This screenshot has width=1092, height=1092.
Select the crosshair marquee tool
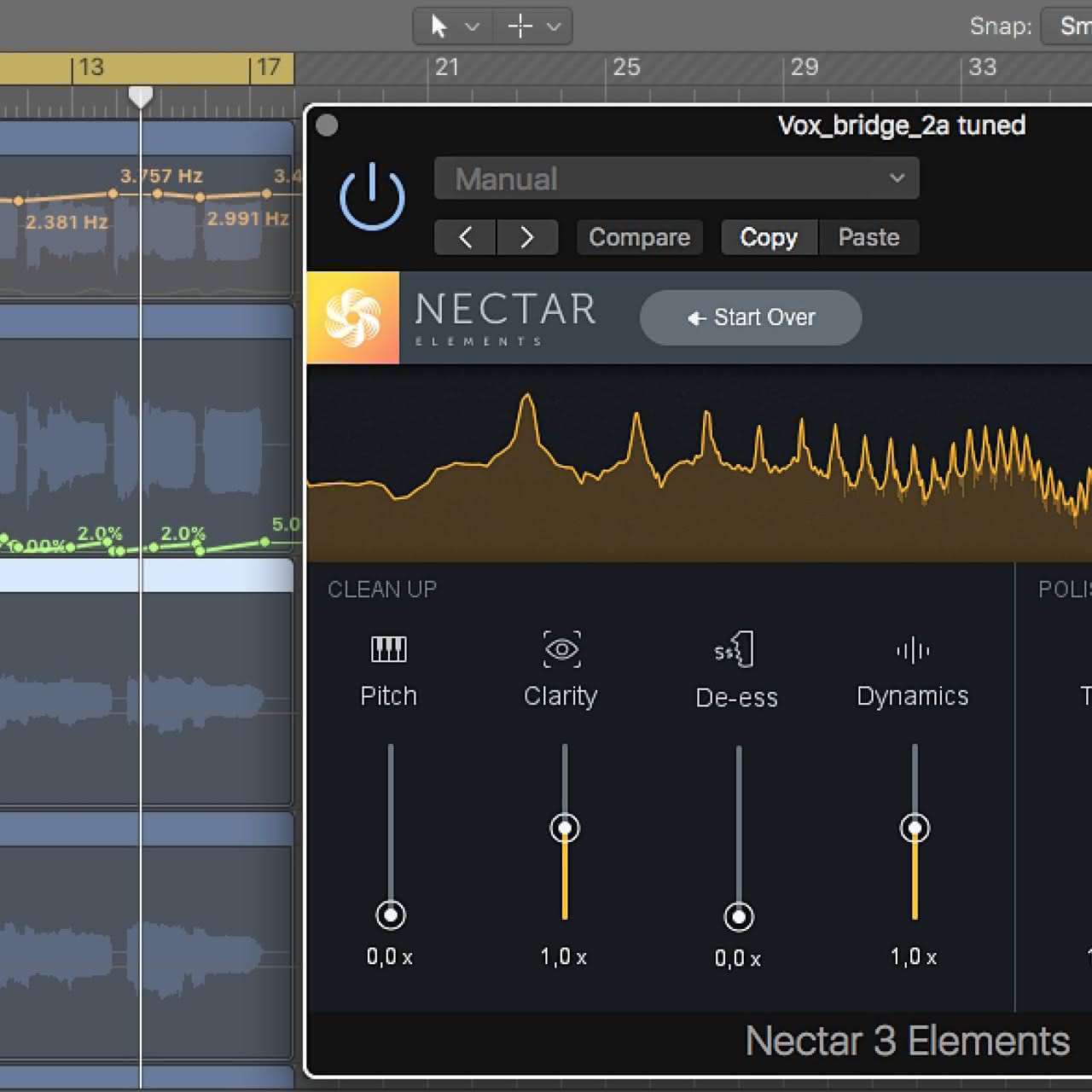point(520,26)
